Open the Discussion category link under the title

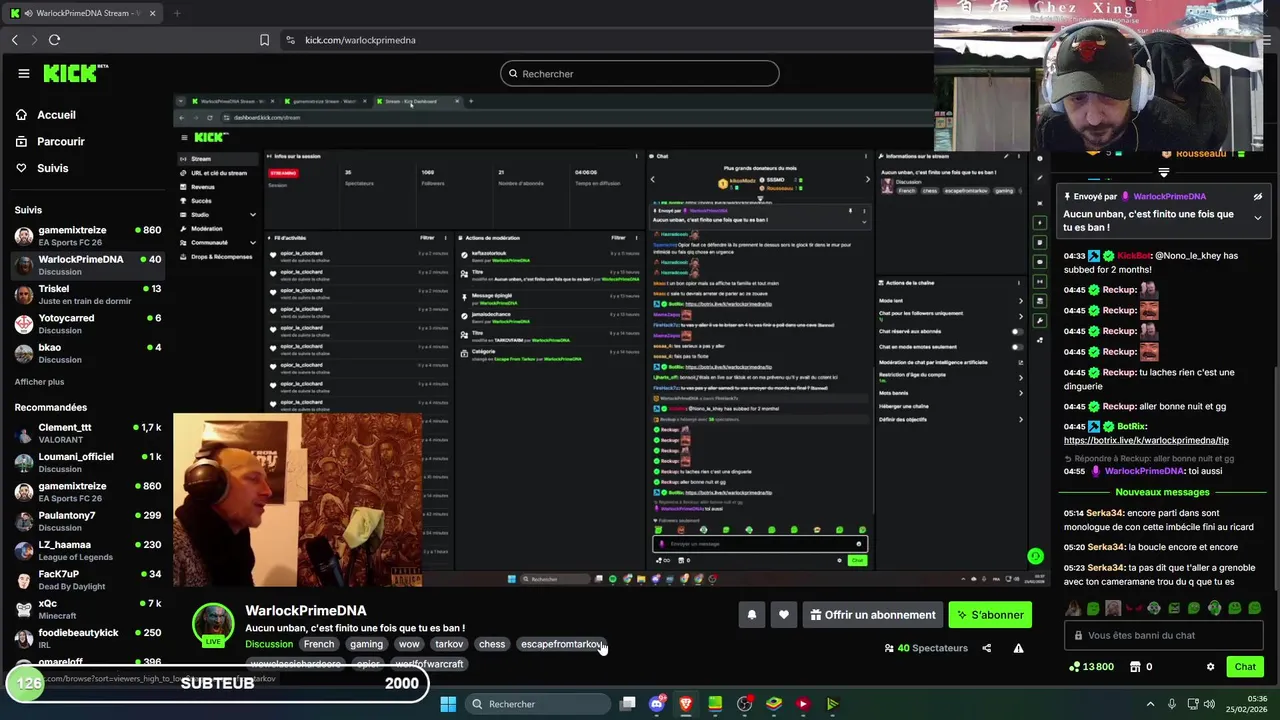click(269, 644)
